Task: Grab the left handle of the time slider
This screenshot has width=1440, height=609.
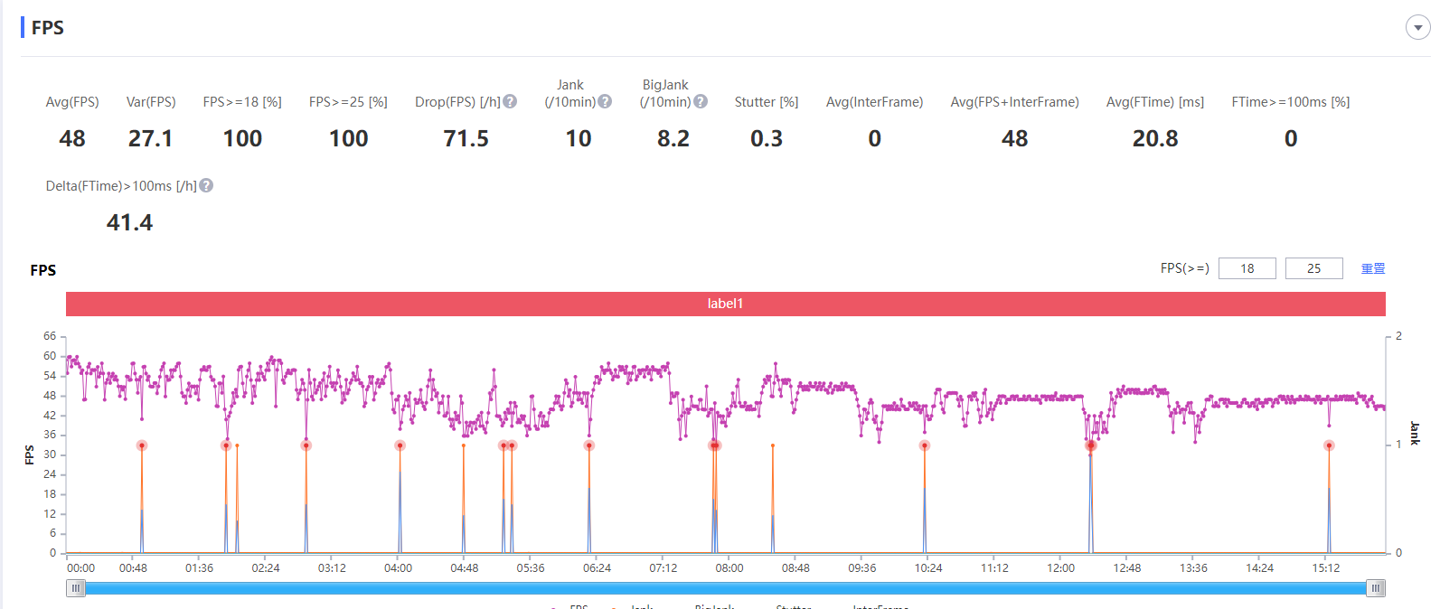Action: 76,588
